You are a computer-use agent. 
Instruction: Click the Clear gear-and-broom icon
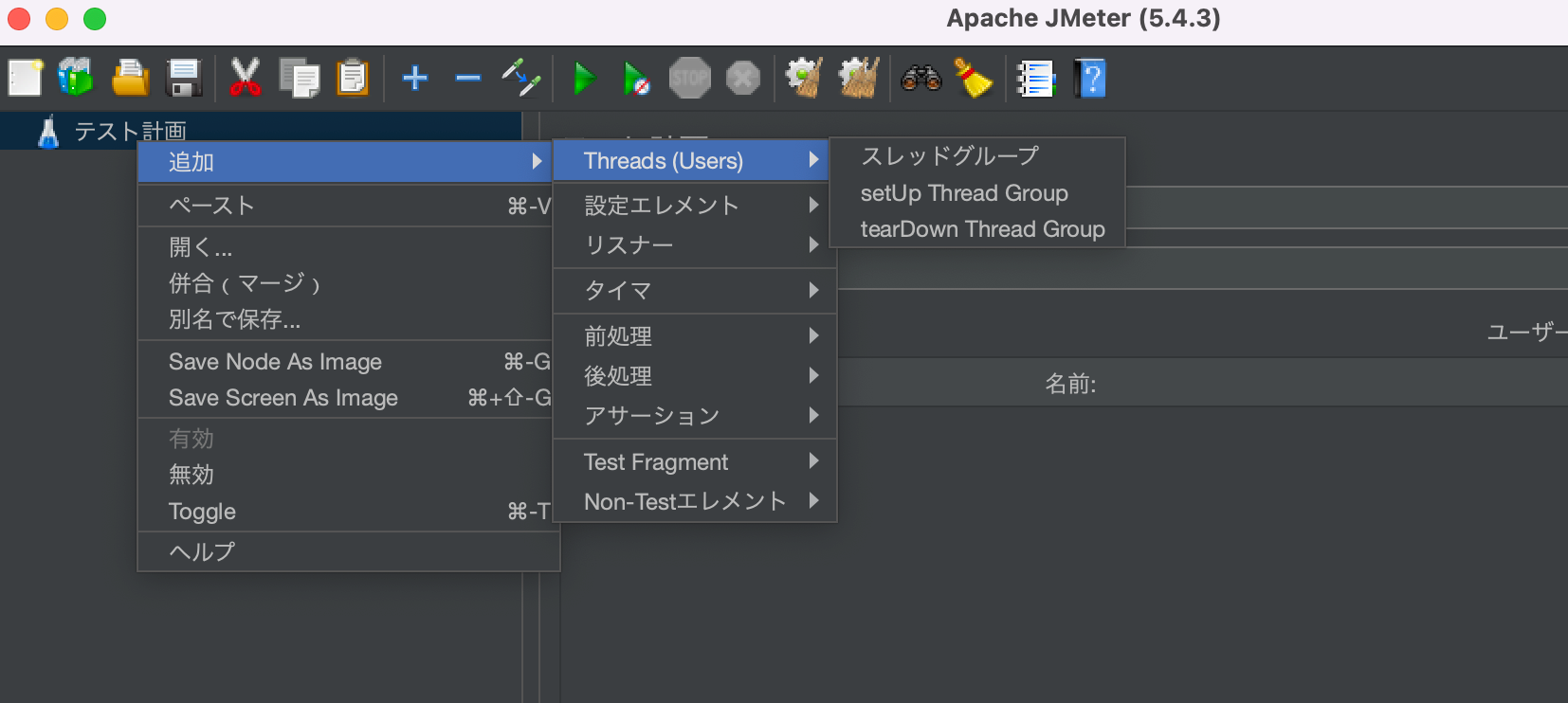(x=804, y=78)
